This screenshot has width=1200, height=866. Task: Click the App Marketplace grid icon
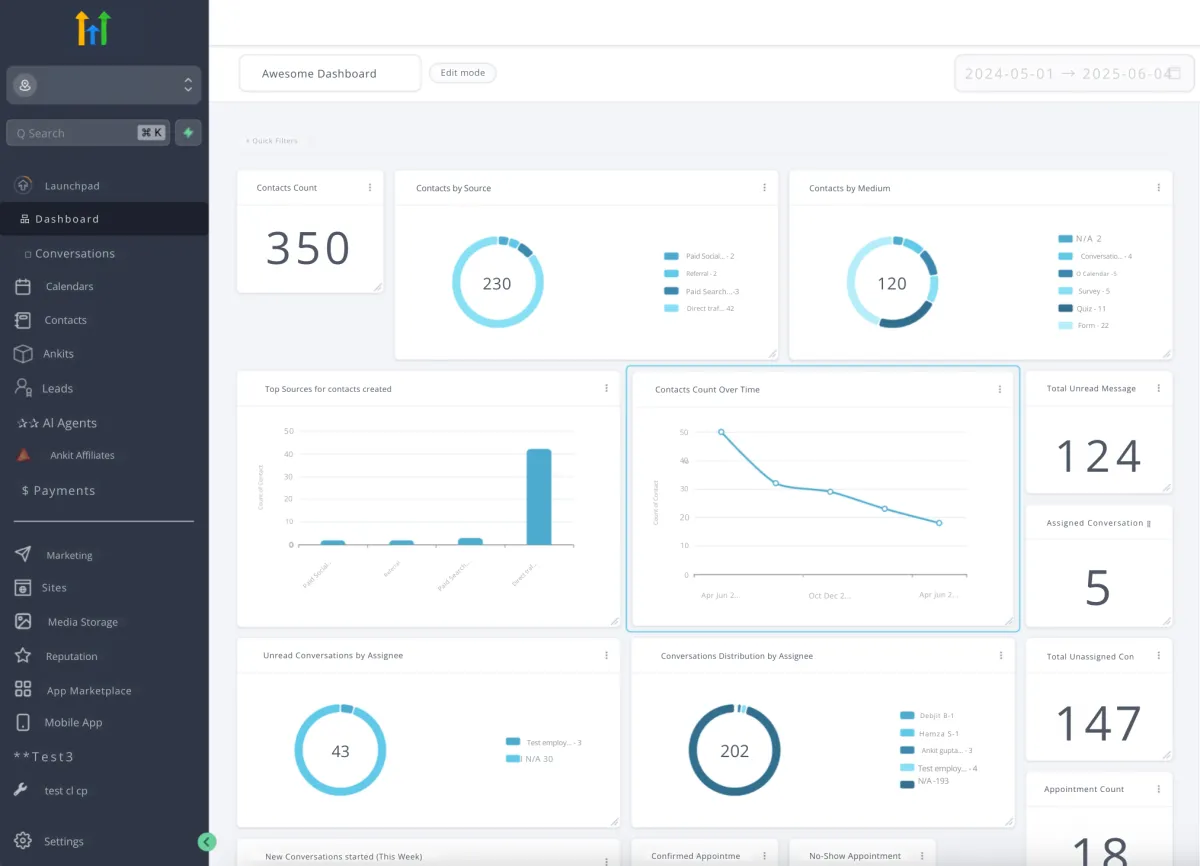(23, 690)
